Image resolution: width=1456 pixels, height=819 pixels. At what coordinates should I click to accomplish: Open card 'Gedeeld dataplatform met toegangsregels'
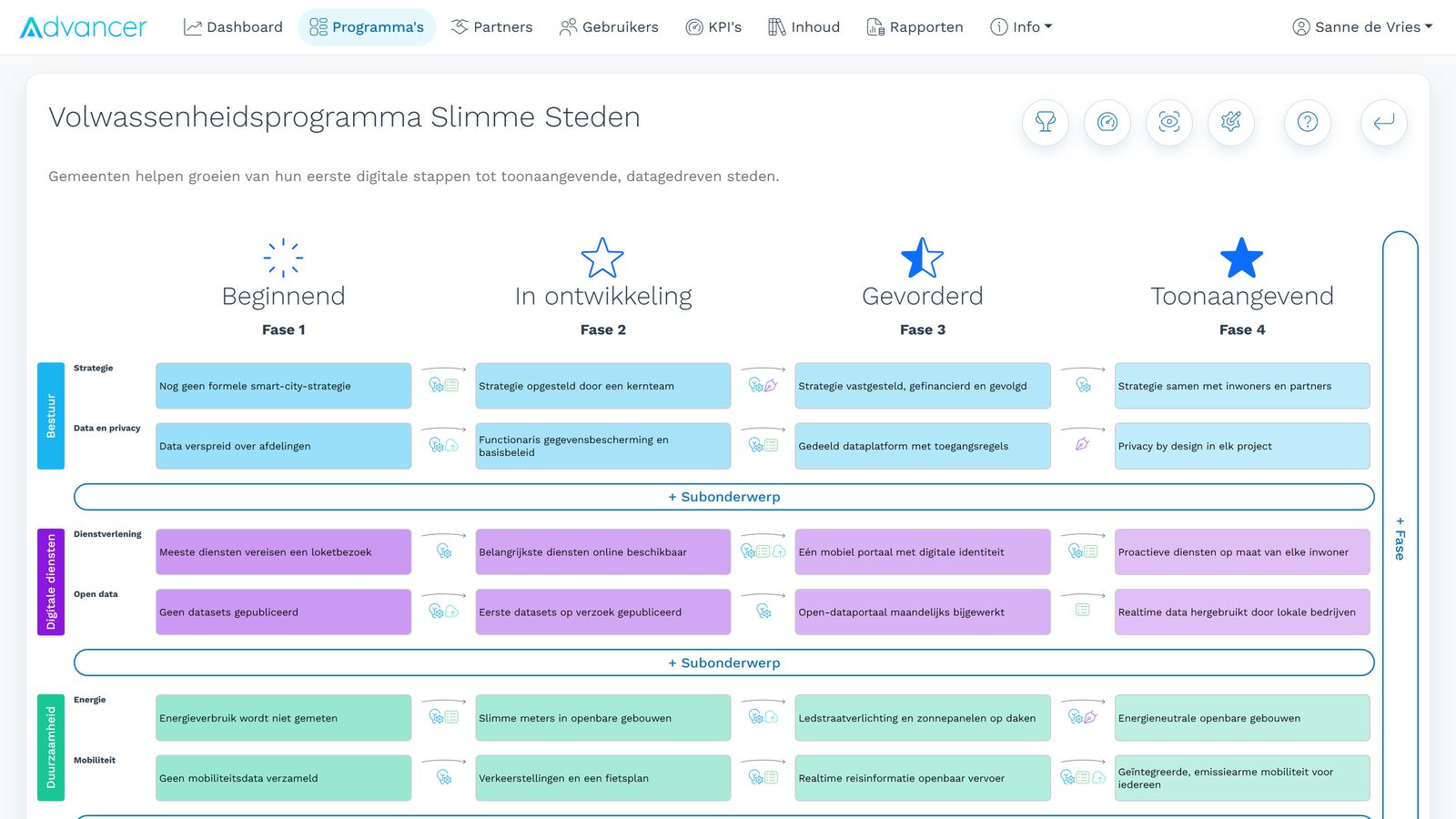pyautogui.click(x=923, y=446)
